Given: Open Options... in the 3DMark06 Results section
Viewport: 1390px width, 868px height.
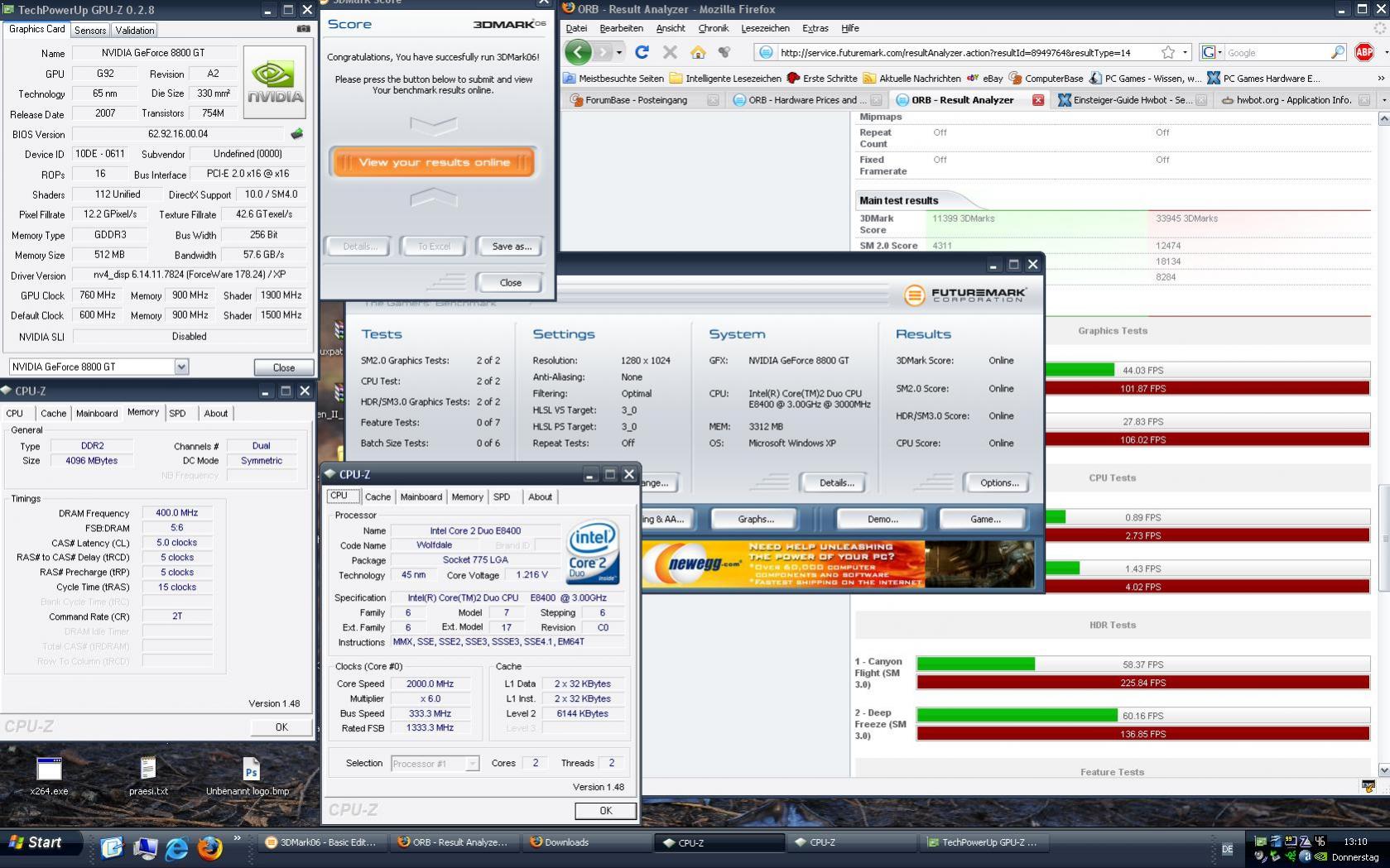Looking at the screenshot, I should point(999,483).
